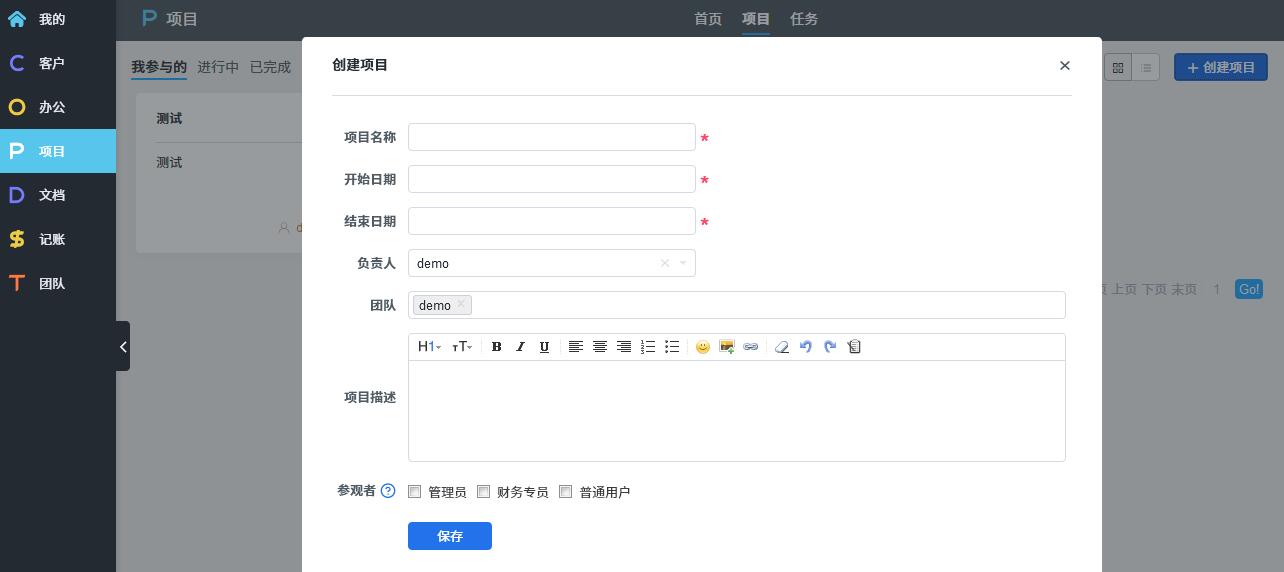Switch to the 任务 tab
Viewport: 1284px width, 572px height.
pyautogui.click(x=804, y=19)
